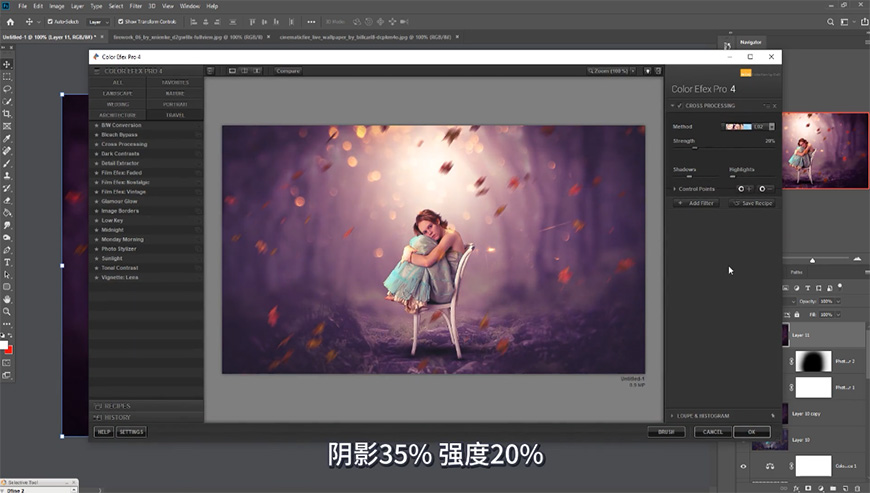This screenshot has height=493, width=870.
Task: Open the layer Fill dropdown
Action: 838,314
